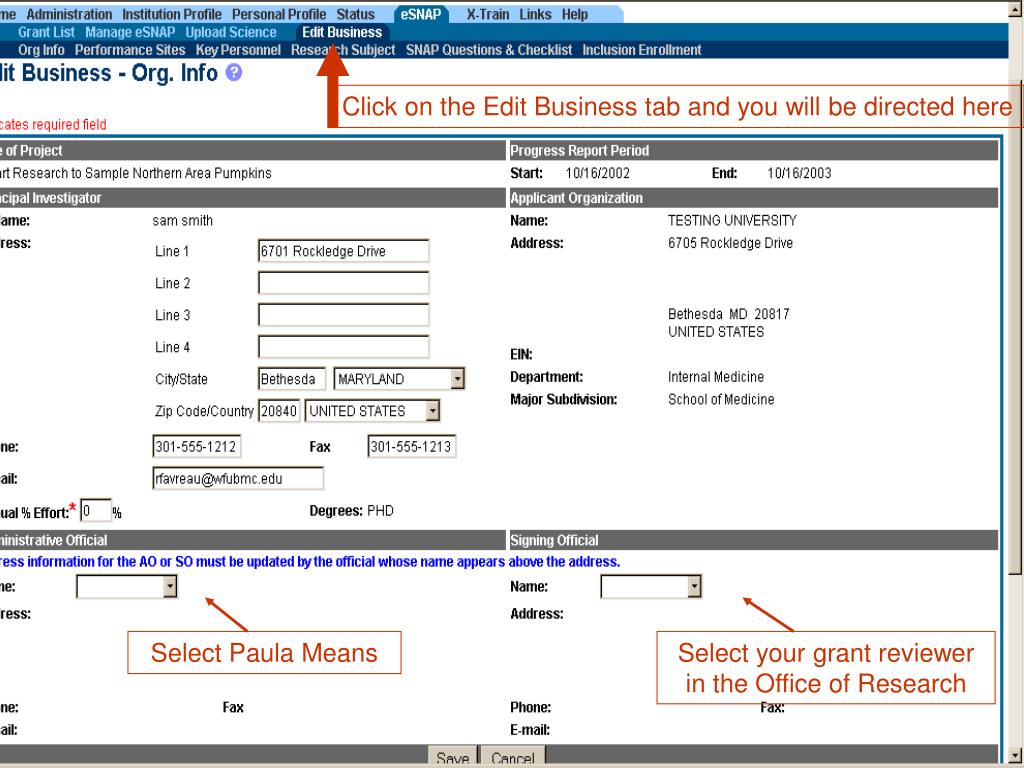Go to Grant List
Viewport: 1024px width, 768px height.
click(x=46, y=32)
